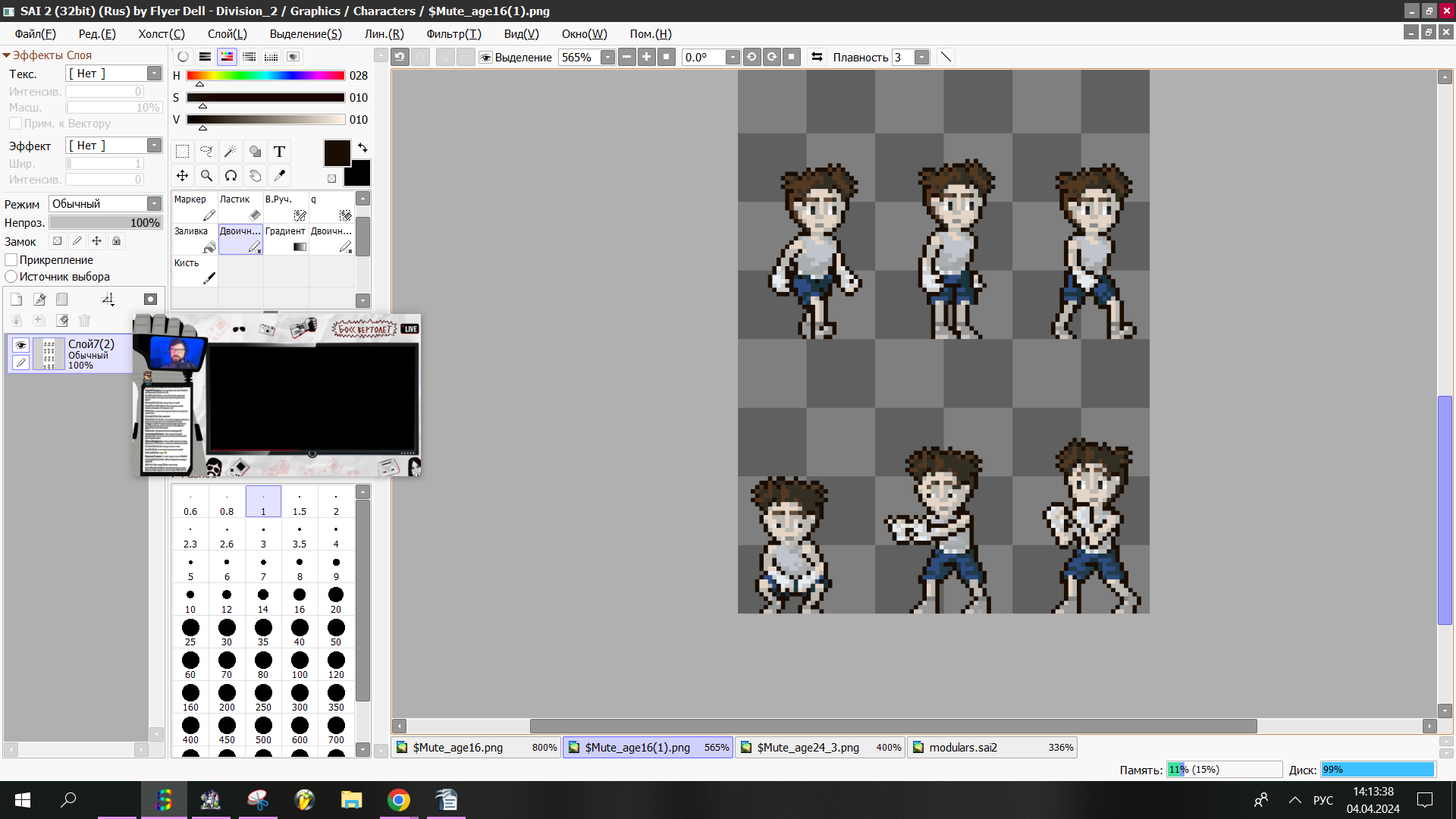Select the Источник выбора radio button
The height and width of the screenshot is (819, 1456).
click(11, 277)
